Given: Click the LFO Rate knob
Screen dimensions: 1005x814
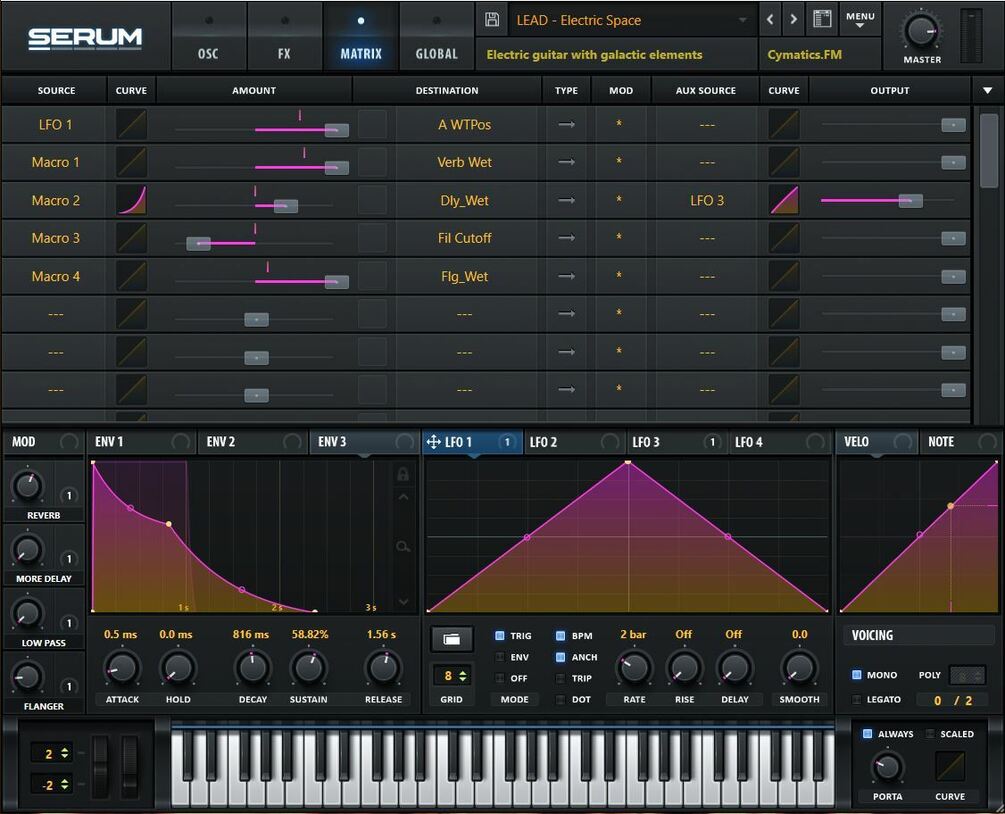Looking at the screenshot, I should pyautogui.click(x=634, y=668).
